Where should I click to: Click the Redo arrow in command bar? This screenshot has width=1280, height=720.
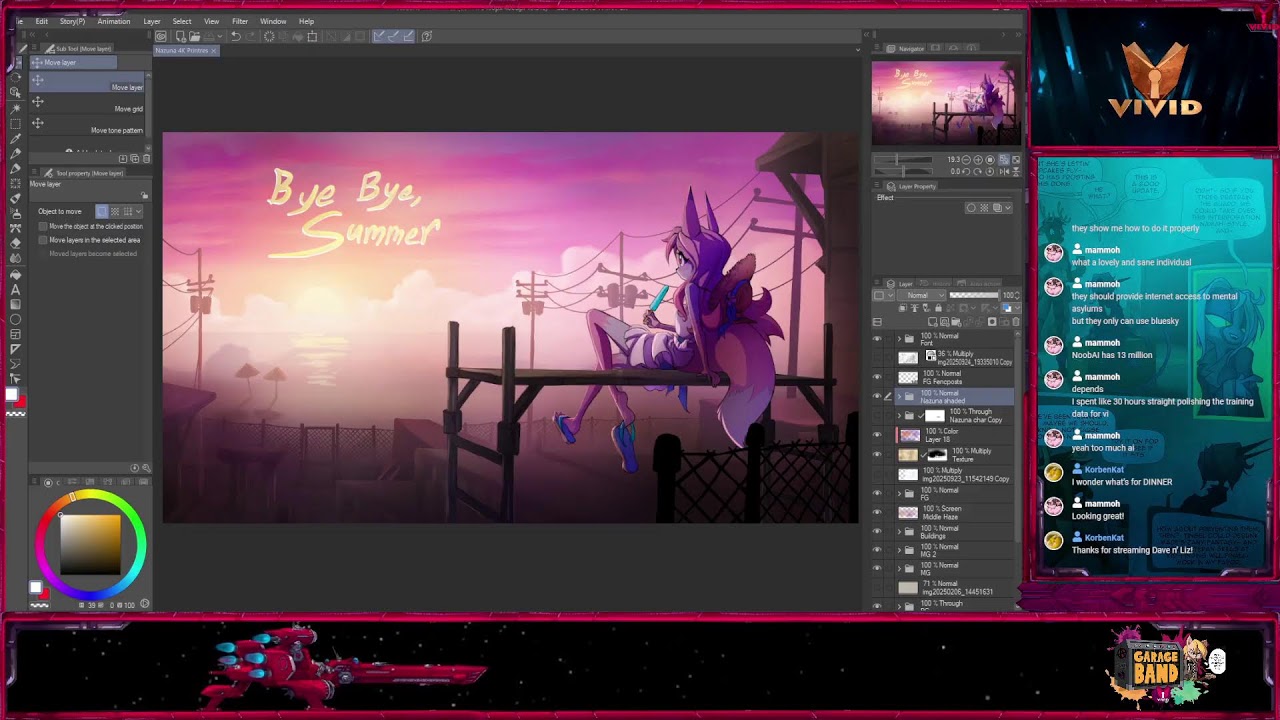pyautogui.click(x=250, y=36)
